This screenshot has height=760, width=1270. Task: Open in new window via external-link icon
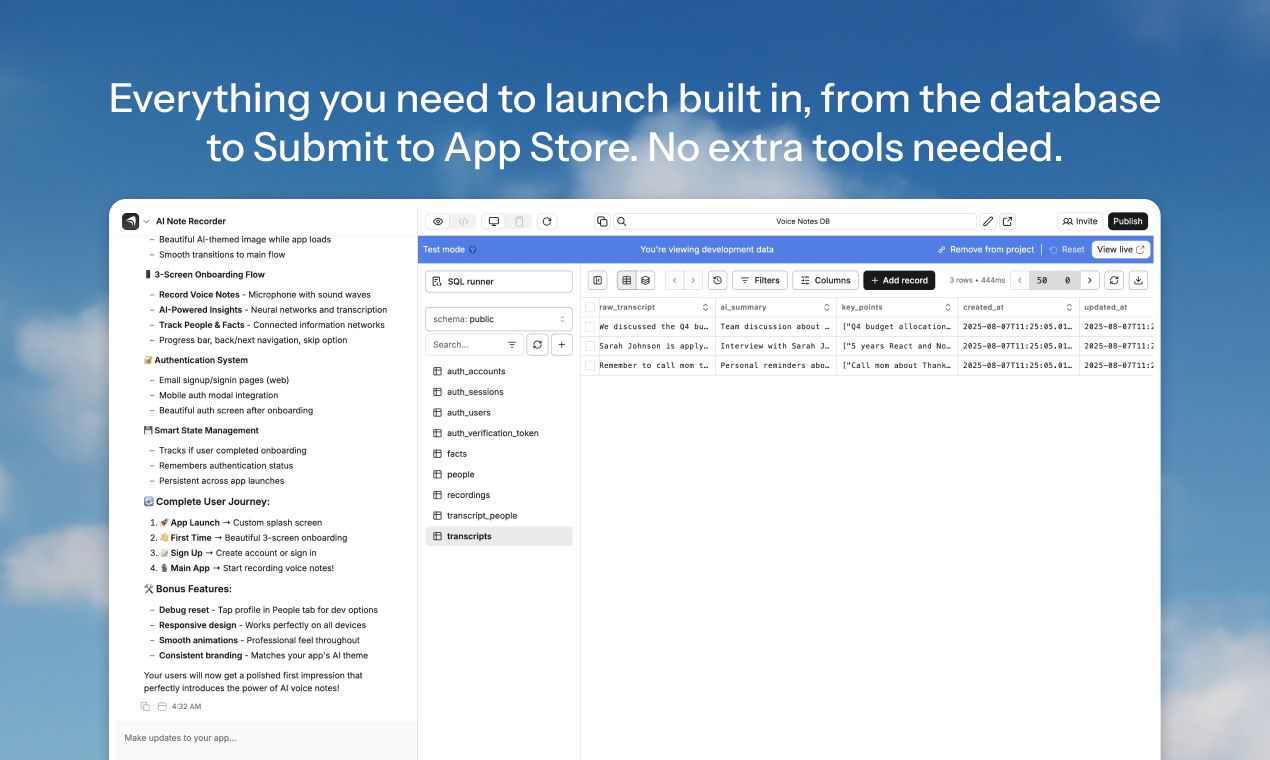(1007, 221)
